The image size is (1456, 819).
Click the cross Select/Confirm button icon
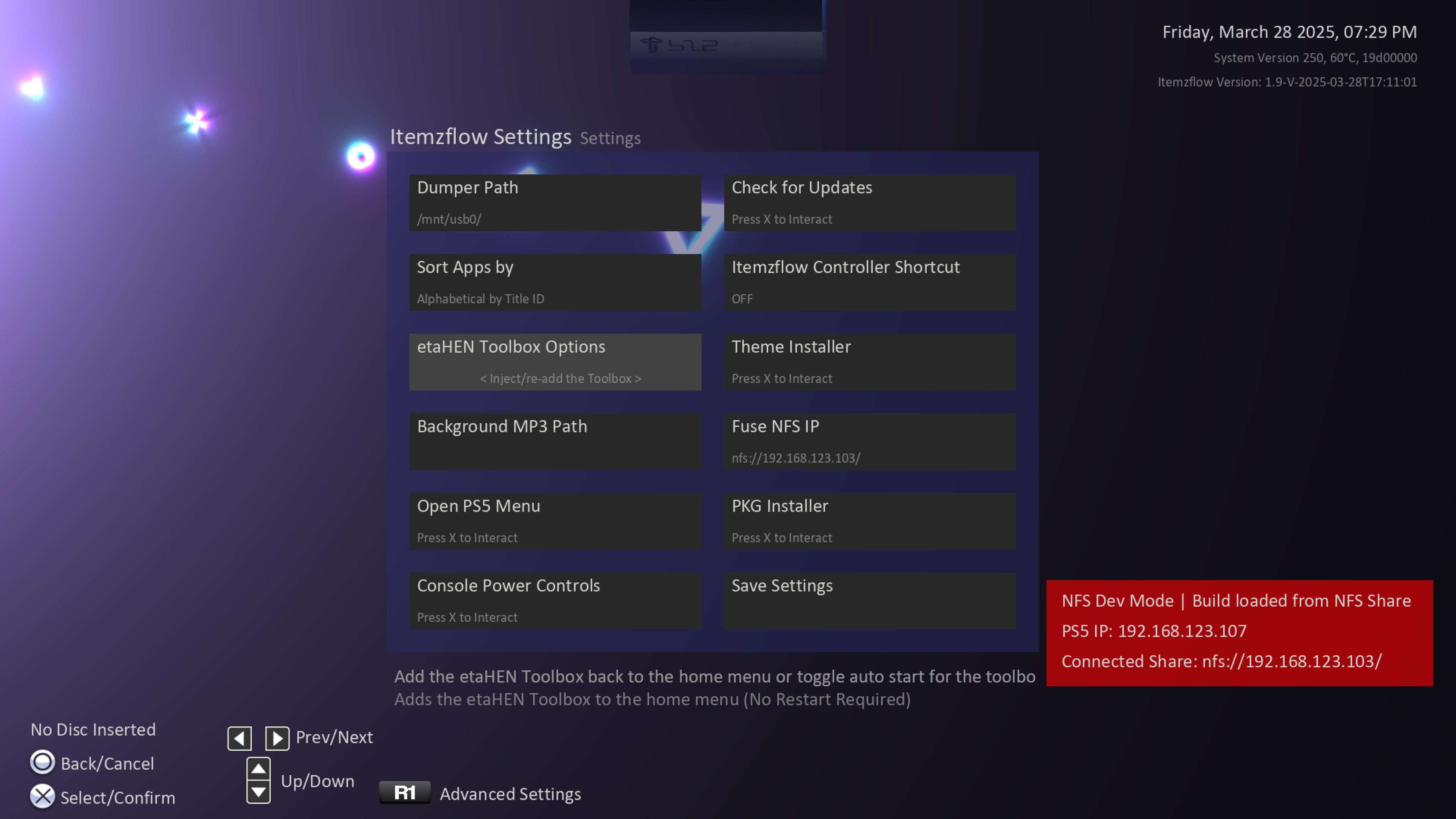(x=42, y=797)
